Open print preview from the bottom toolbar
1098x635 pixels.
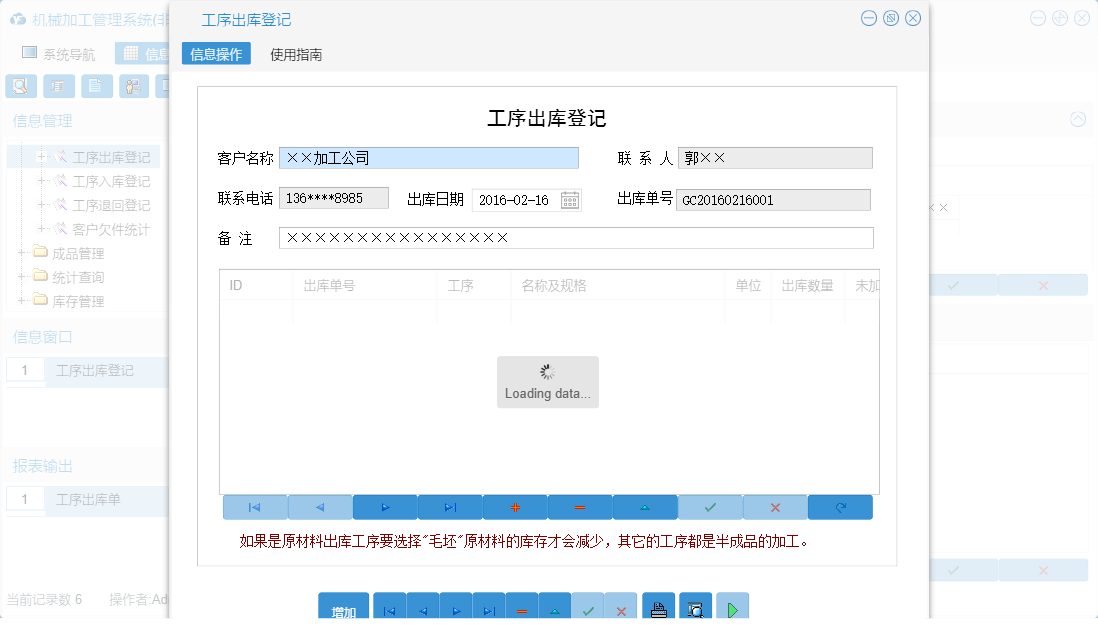click(x=696, y=606)
